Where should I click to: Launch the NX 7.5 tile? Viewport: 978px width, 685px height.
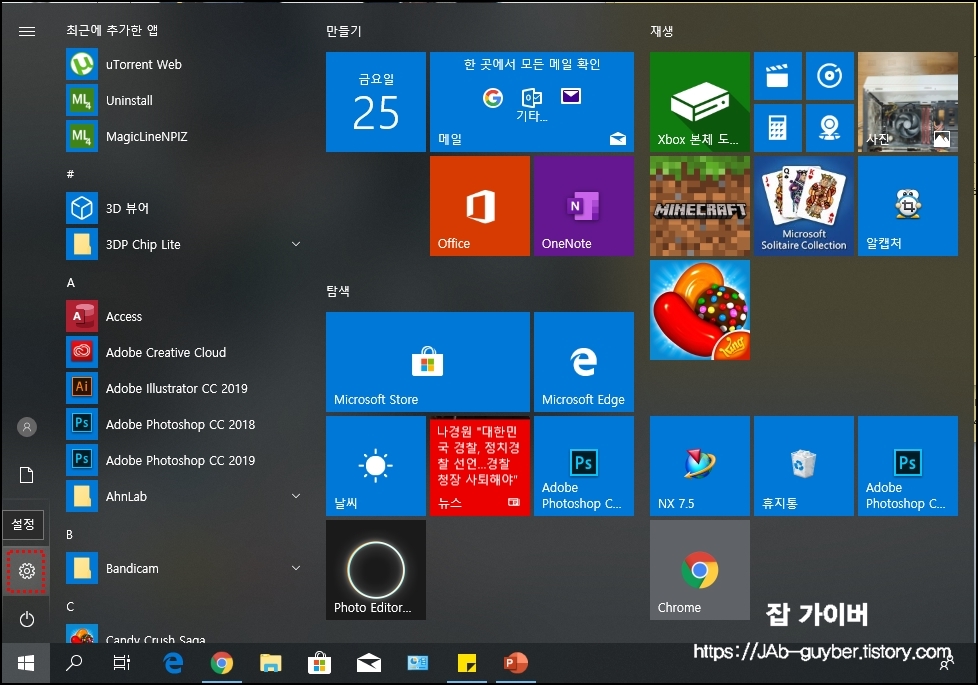coord(700,466)
